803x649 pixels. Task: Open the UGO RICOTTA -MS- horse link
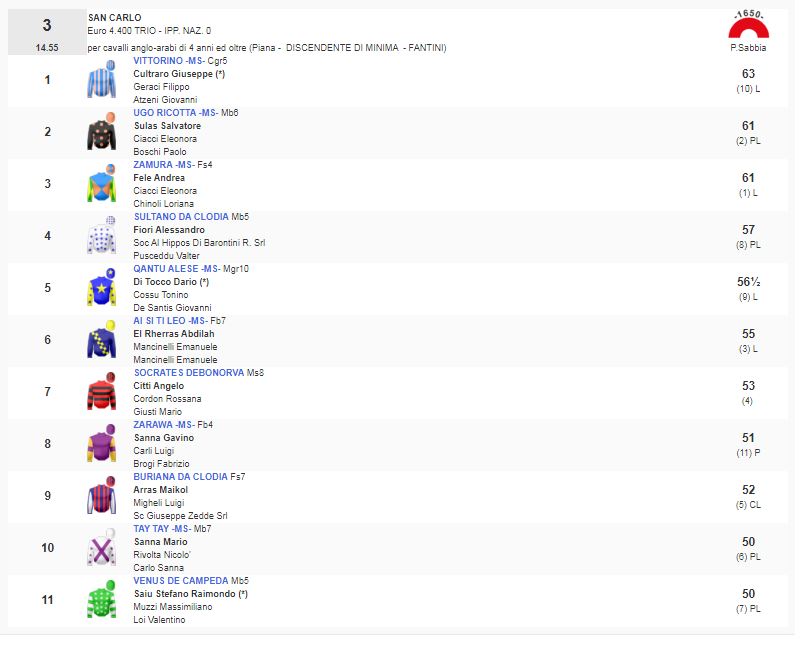(x=176, y=113)
